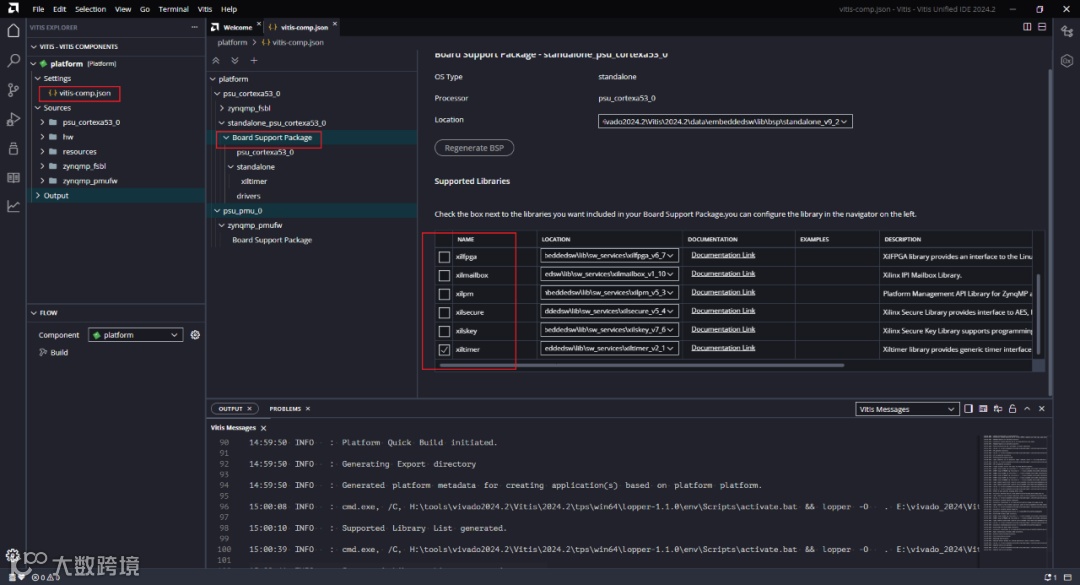The image size is (1080, 585).
Task: Open the hexagon icon in right sidebar
Action: tap(1067, 61)
